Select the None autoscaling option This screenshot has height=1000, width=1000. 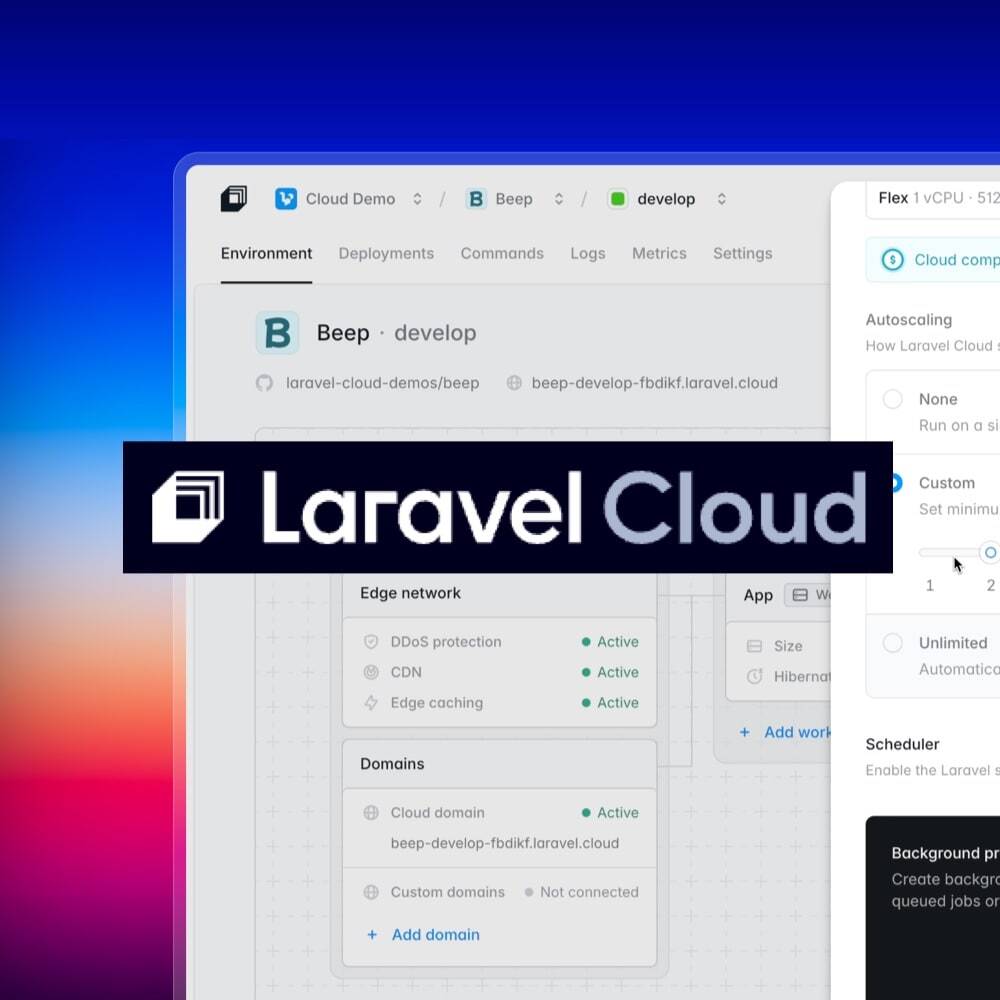pos(892,398)
